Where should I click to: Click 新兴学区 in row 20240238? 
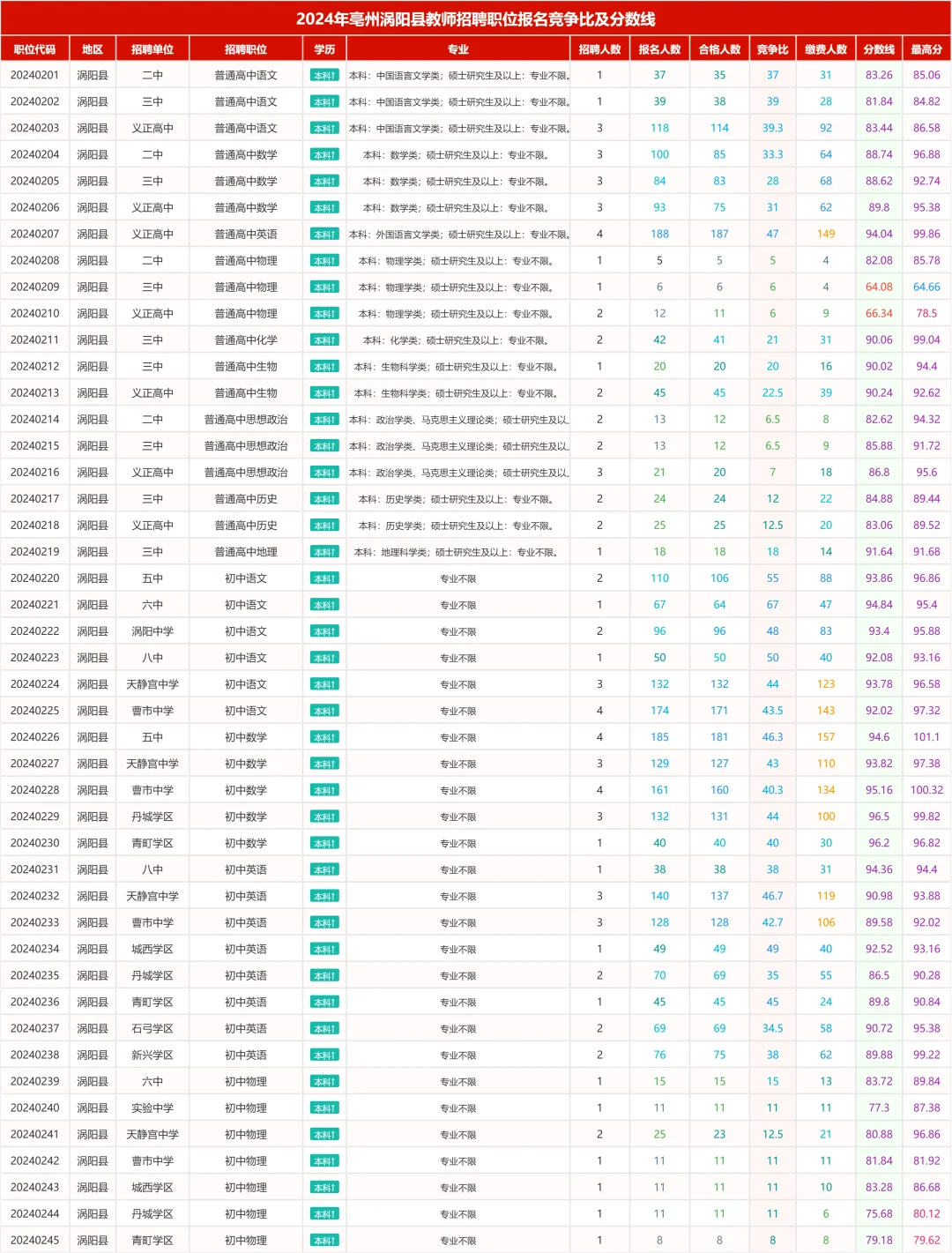point(152,1055)
